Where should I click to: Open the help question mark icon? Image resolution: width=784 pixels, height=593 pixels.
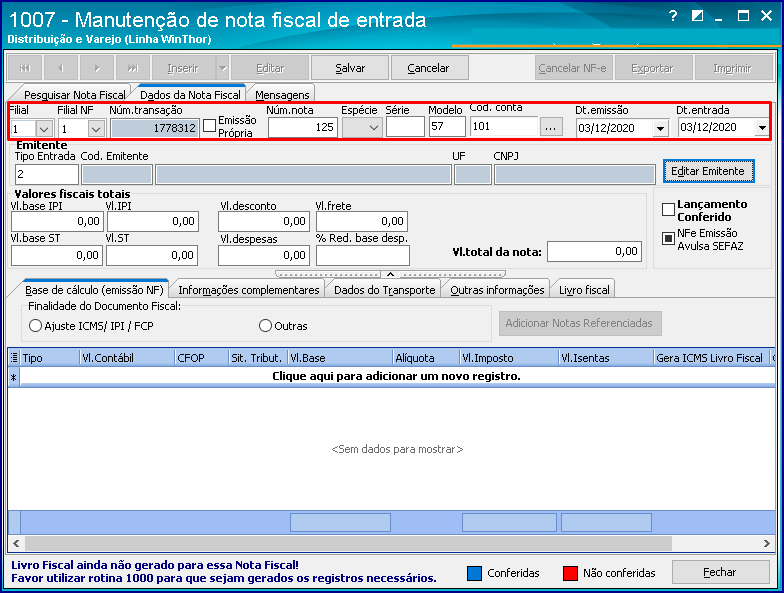point(673,16)
